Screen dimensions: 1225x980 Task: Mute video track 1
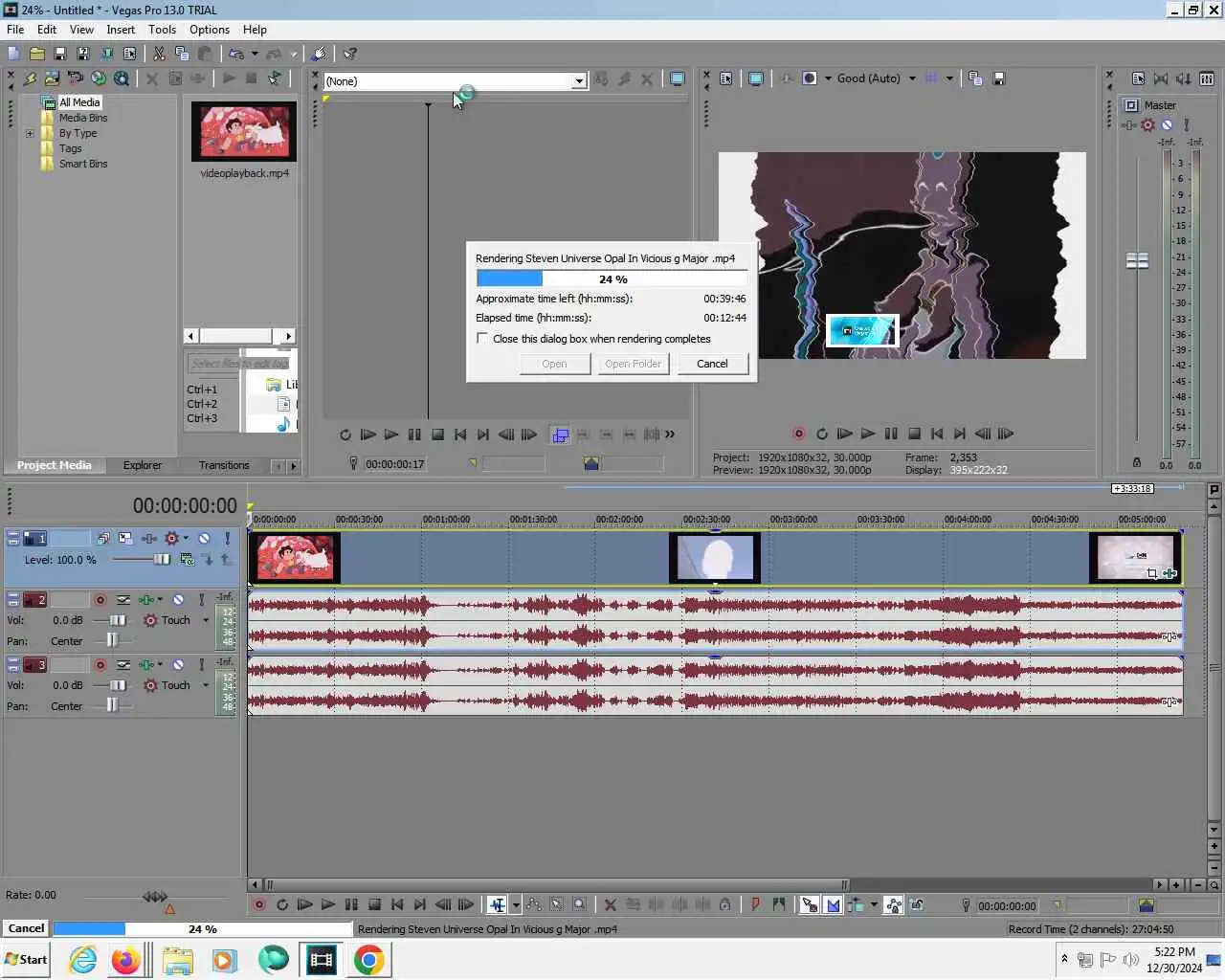(x=204, y=538)
